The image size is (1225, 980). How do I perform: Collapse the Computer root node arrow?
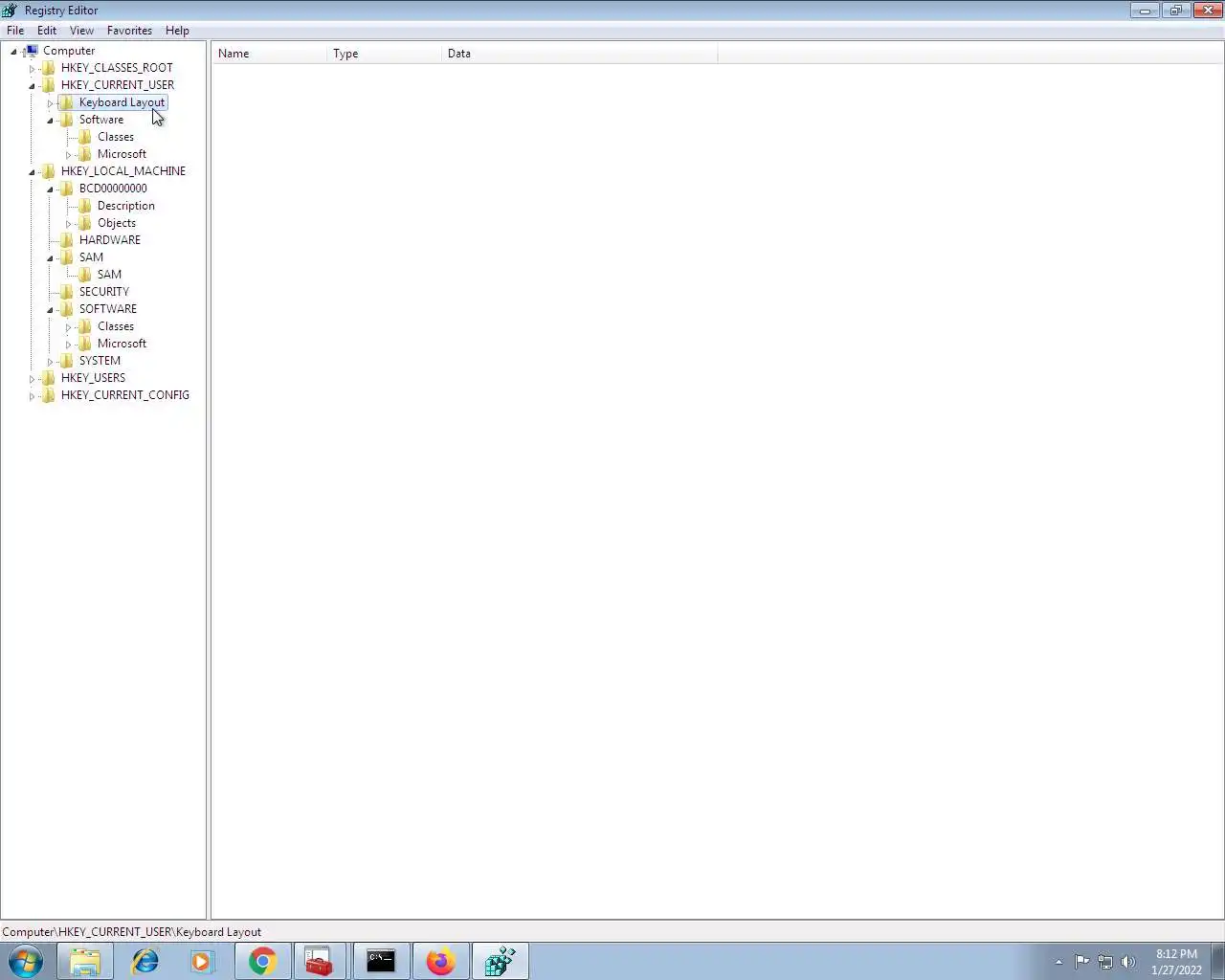tap(13, 52)
